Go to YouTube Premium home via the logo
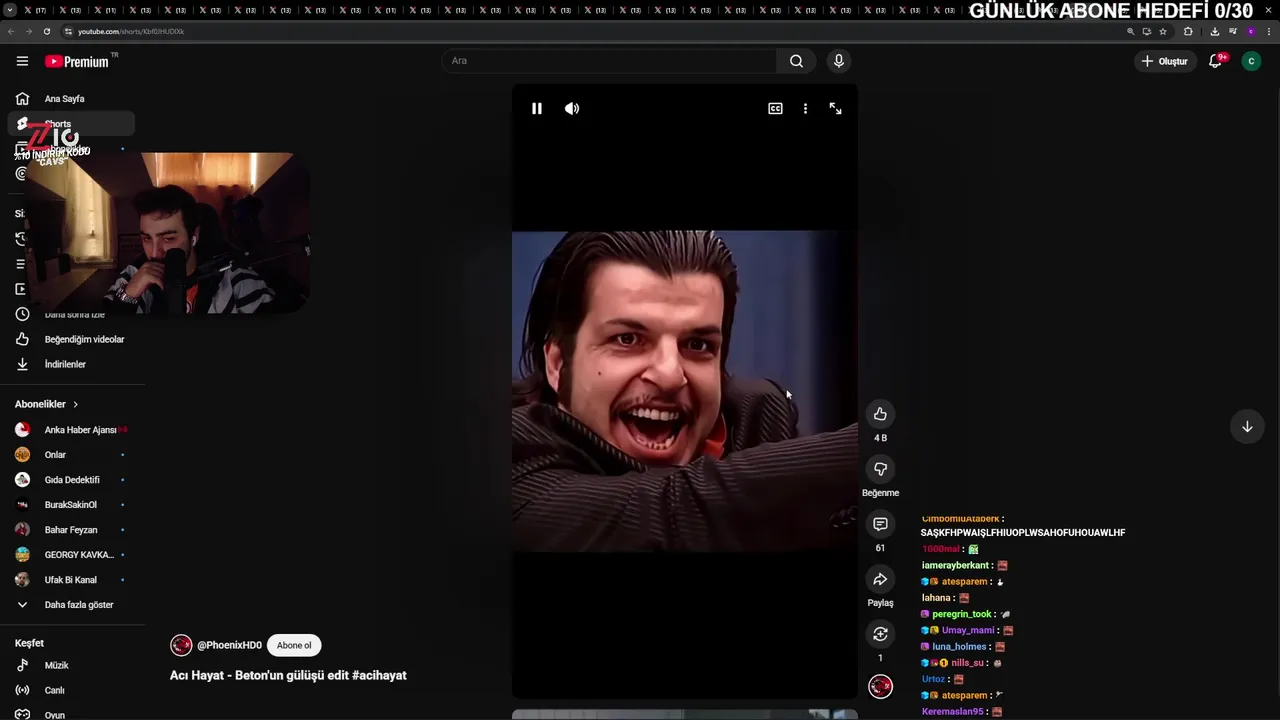The width and height of the screenshot is (1280, 720). [77, 61]
